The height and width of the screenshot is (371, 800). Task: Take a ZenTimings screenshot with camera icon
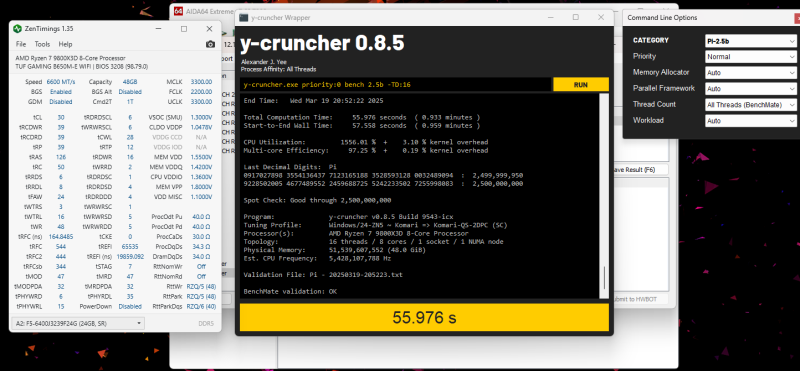(x=210, y=44)
